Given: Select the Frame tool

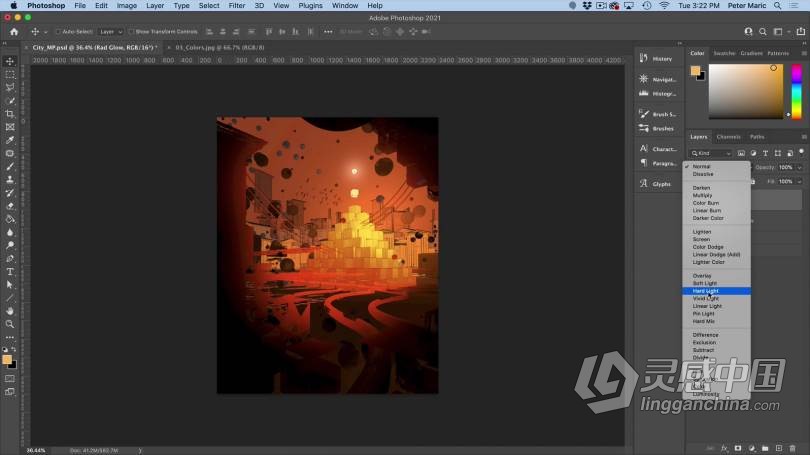Looking at the screenshot, I should point(10,127).
